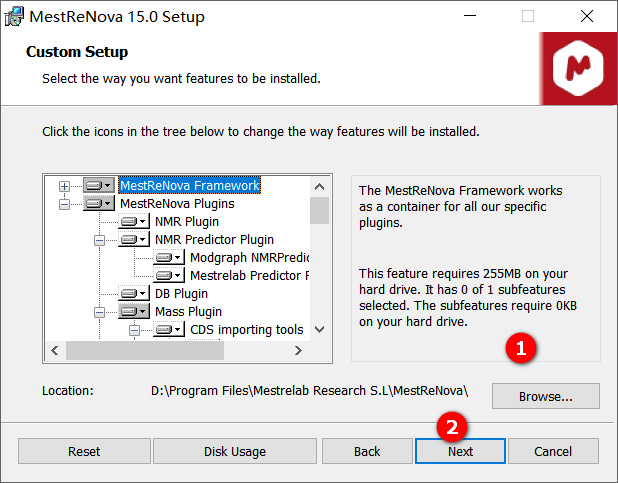This screenshot has height=483, width=618.
Task: Click the horizontal scroll left arrow
Action: point(55,350)
